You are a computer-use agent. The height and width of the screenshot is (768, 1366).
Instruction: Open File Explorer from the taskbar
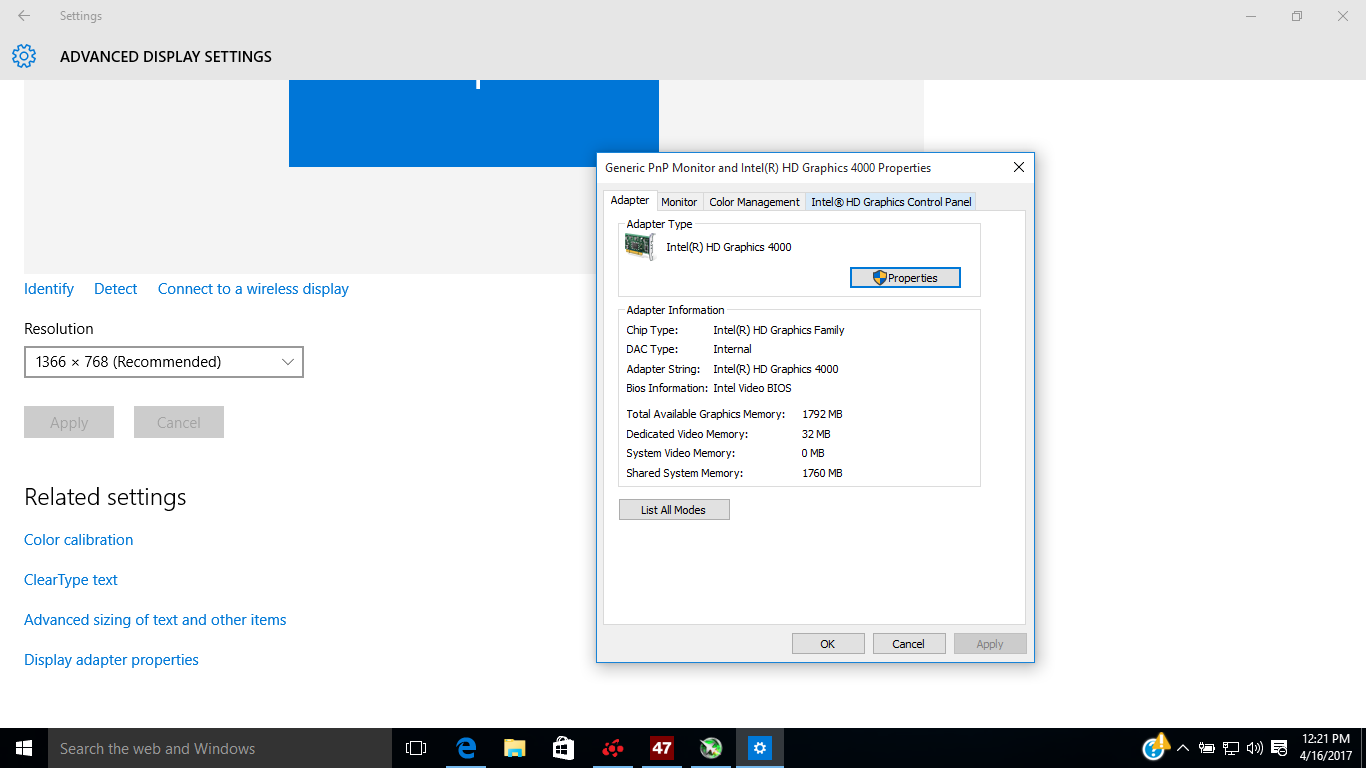pyautogui.click(x=514, y=747)
